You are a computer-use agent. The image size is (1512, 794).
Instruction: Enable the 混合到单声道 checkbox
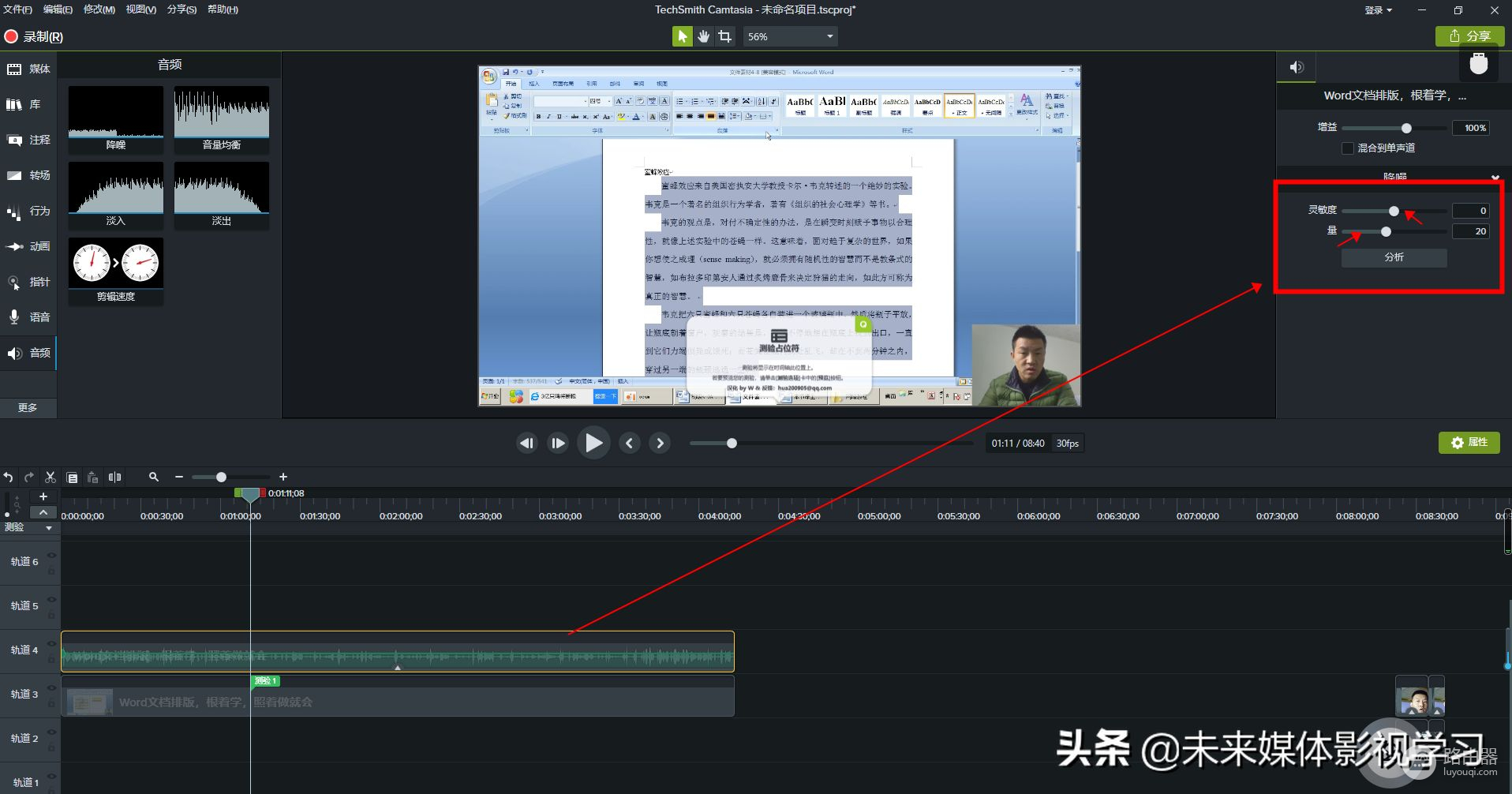pyautogui.click(x=1348, y=148)
